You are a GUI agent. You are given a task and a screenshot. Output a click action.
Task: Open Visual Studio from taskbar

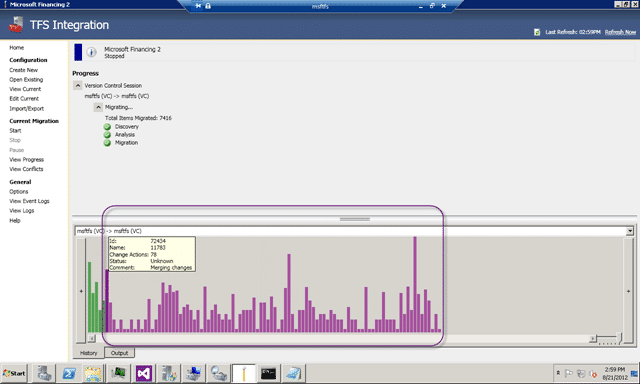coord(144,373)
